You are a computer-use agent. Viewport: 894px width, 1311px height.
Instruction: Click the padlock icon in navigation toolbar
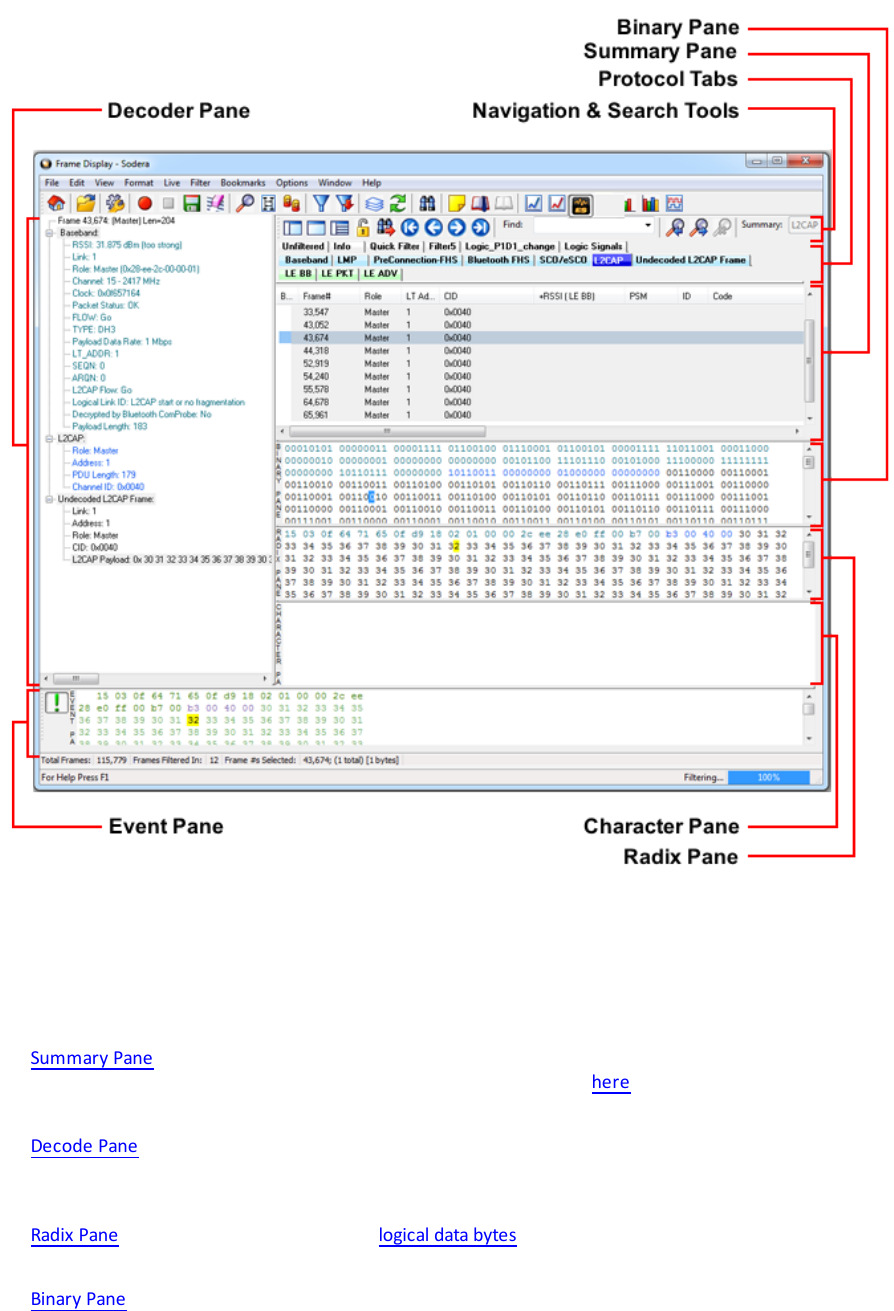(363, 227)
